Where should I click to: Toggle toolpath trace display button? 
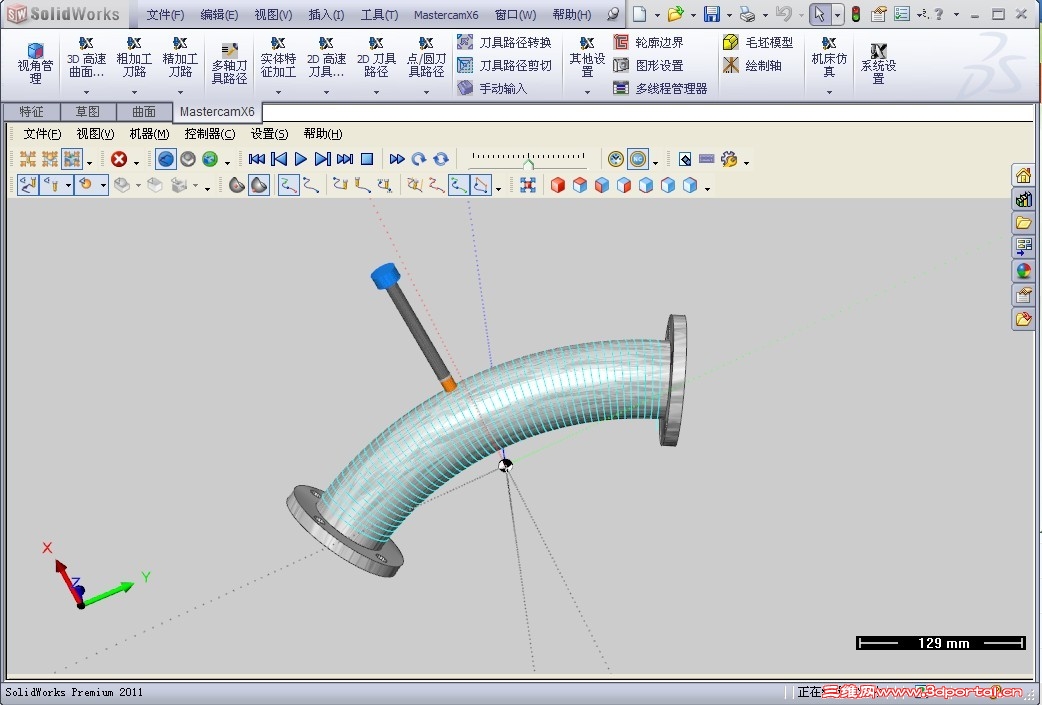click(x=288, y=185)
